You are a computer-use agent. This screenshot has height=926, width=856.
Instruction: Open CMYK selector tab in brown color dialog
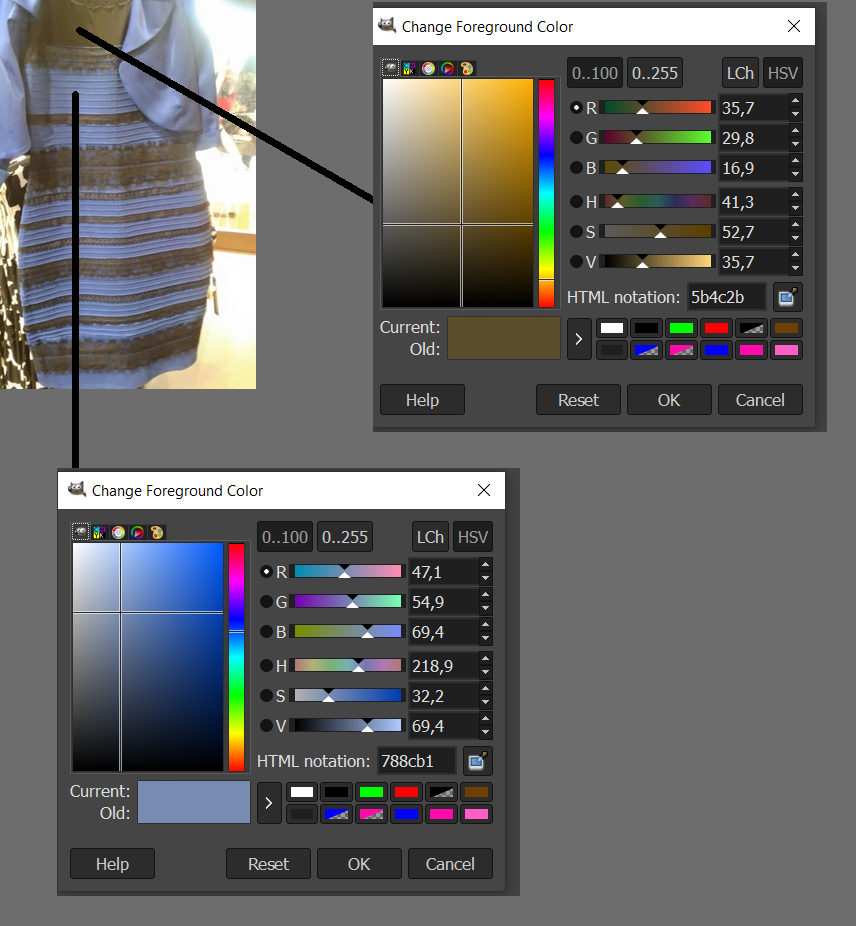409,69
